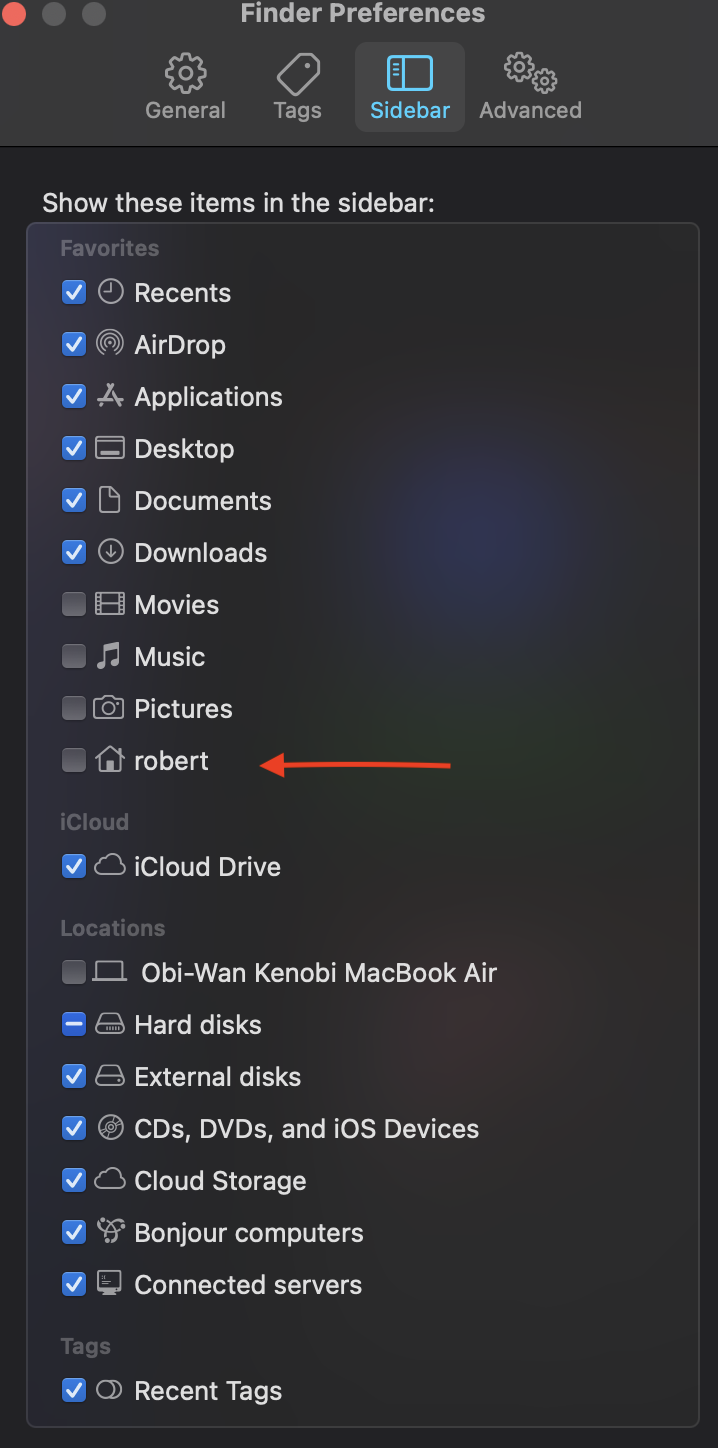Click the Downloads label text
Image resolution: width=718 pixels, height=1448 pixels.
(201, 553)
